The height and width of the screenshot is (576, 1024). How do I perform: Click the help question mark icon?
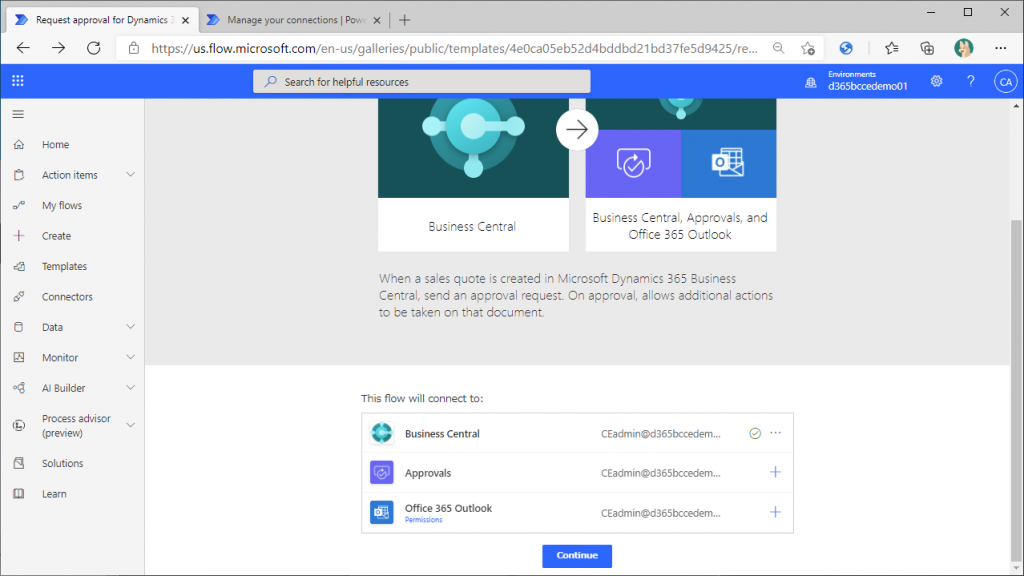(x=970, y=81)
